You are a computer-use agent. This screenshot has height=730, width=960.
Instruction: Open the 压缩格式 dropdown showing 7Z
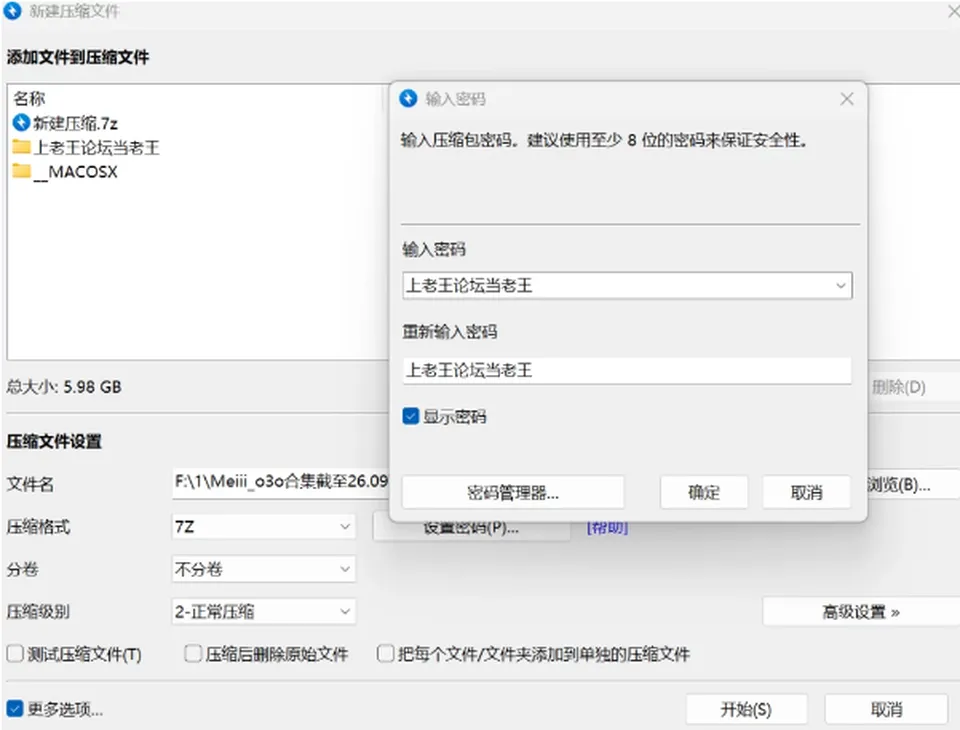(263, 527)
